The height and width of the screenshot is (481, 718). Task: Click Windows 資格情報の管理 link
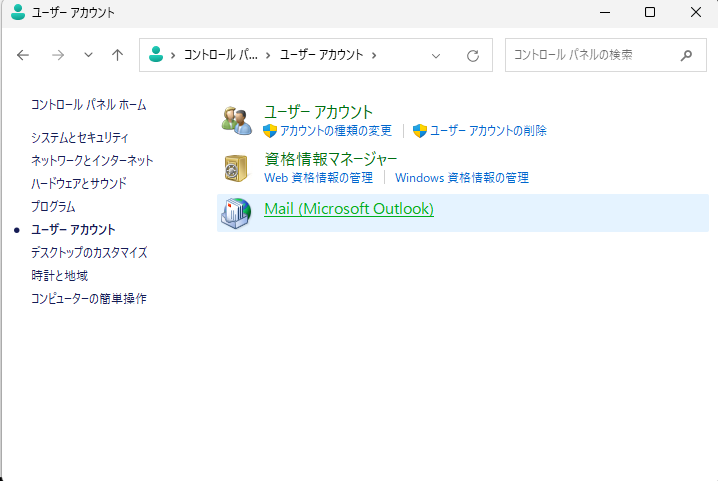pyautogui.click(x=461, y=178)
